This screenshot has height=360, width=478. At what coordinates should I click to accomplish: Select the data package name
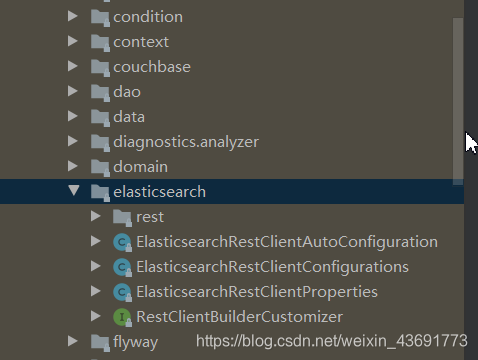coord(129,117)
